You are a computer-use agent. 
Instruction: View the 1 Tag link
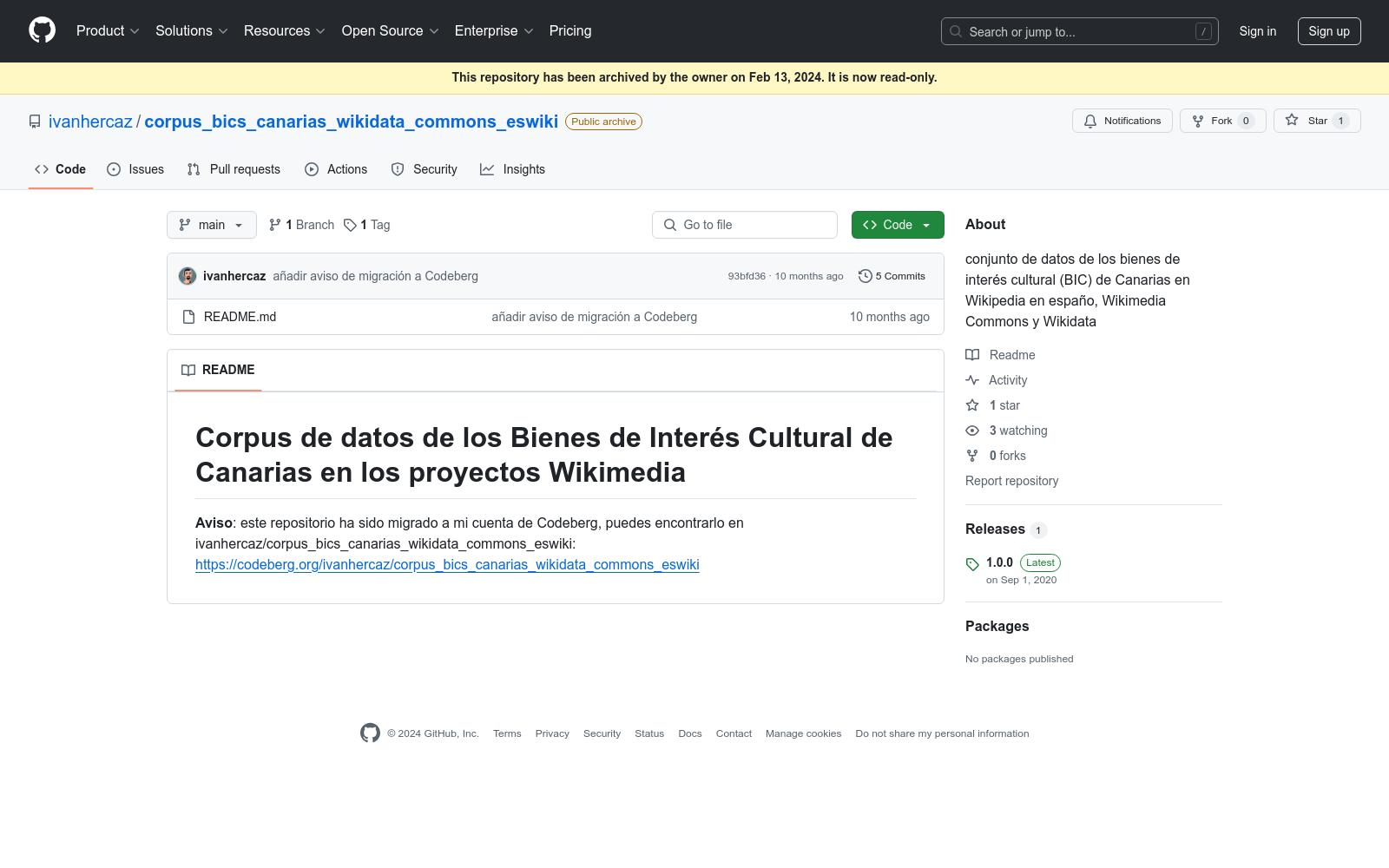[367, 225]
